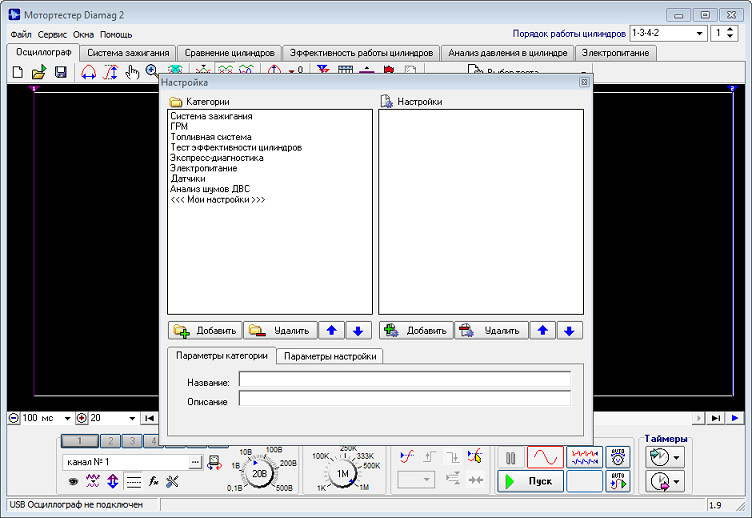752x518 pixels.
Task: Select Экспресс-диагностика category
Action: [x=217, y=158]
